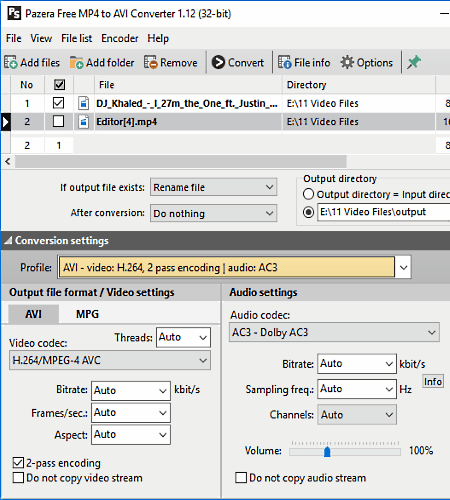Viewport: 450px width, 500px height.
Task: Click the 100% volume value
Action: [421, 451]
